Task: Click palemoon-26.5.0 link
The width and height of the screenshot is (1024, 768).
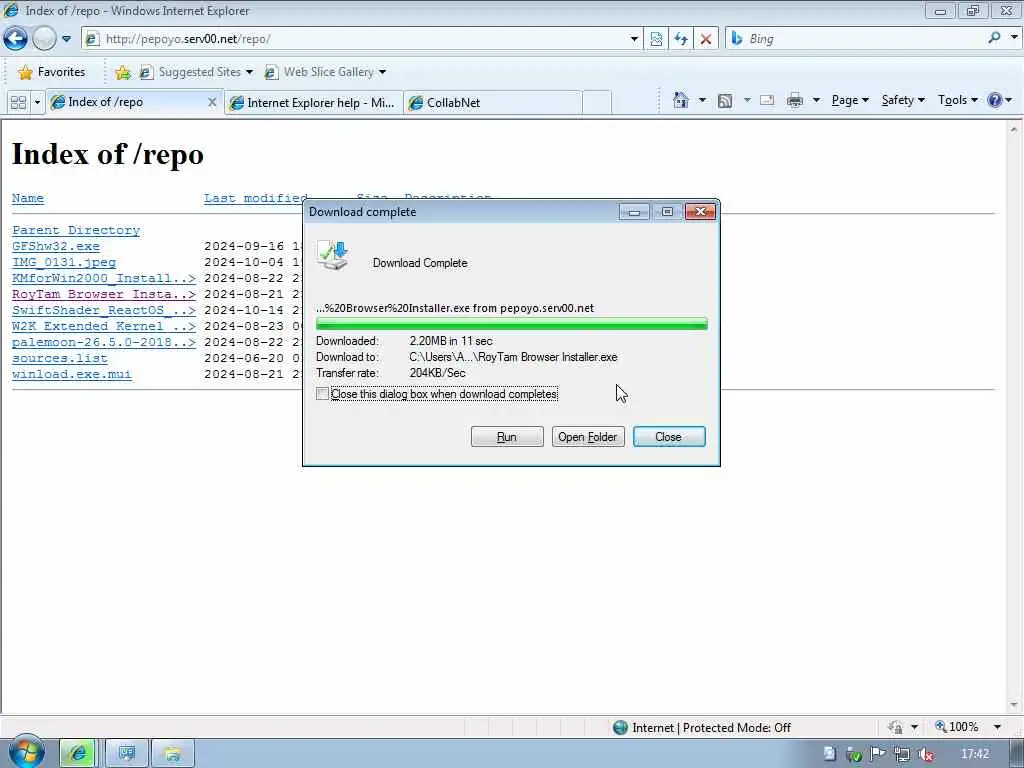Action: [104, 343]
